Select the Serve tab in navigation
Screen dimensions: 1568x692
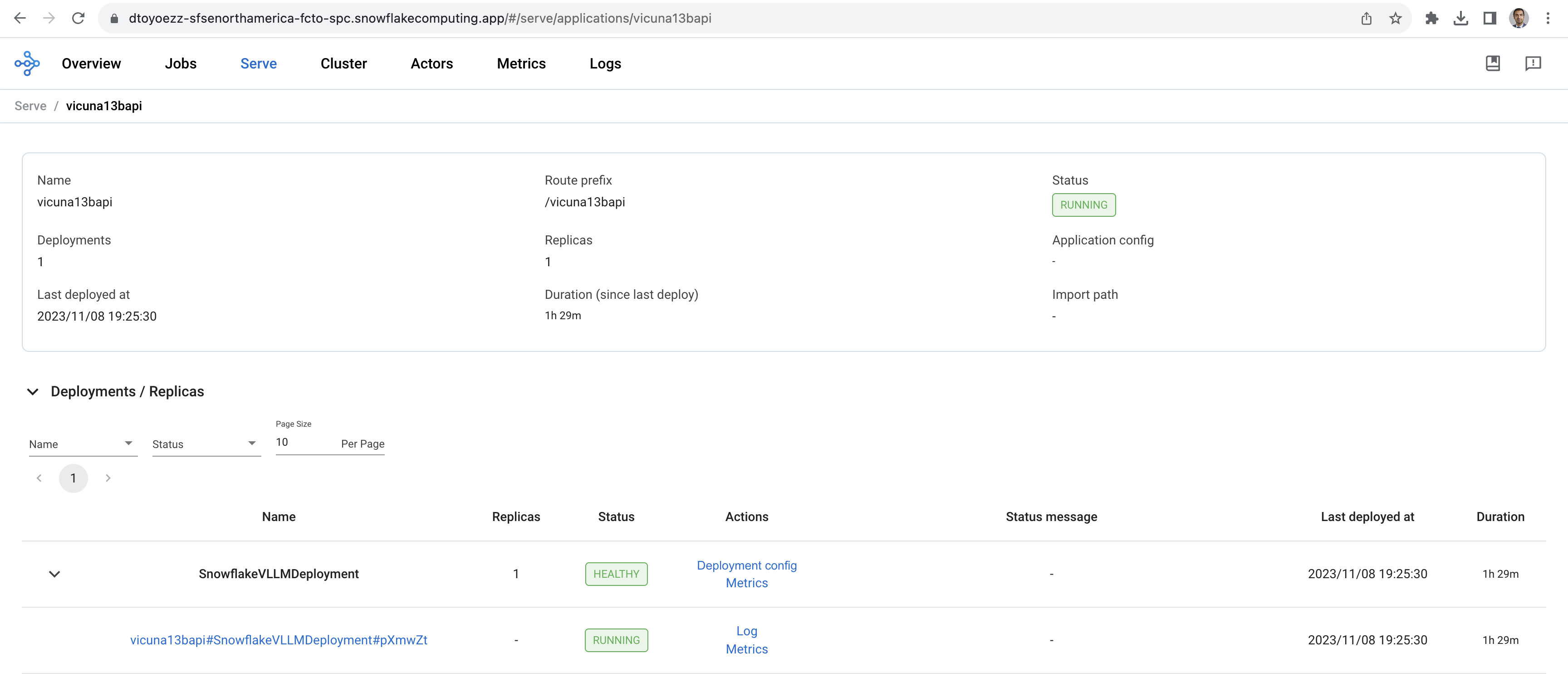[x=258, y=63]
